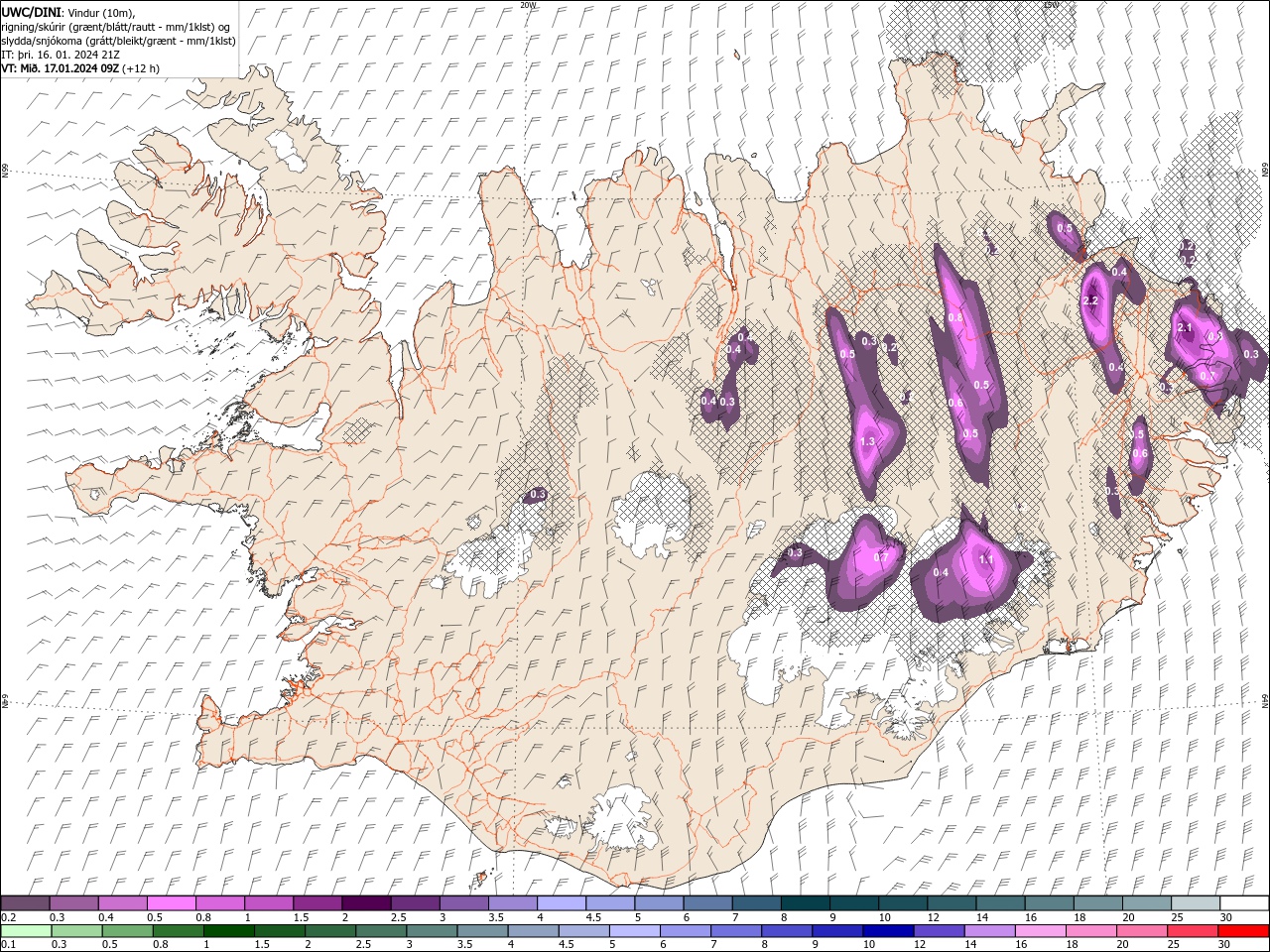Click the 15W longitude label
The width and height of the screenshot is (1270, 952).
pyautogui.click(x=1051, y=5)
